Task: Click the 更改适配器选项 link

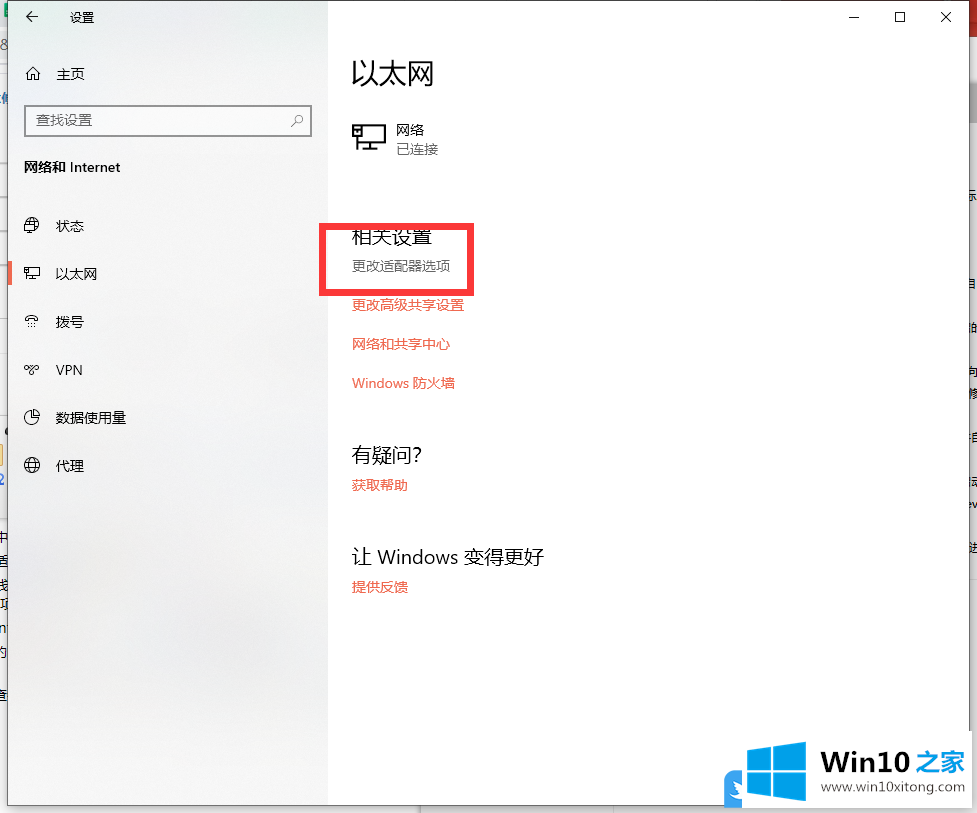Action: [x=401, y=267]
